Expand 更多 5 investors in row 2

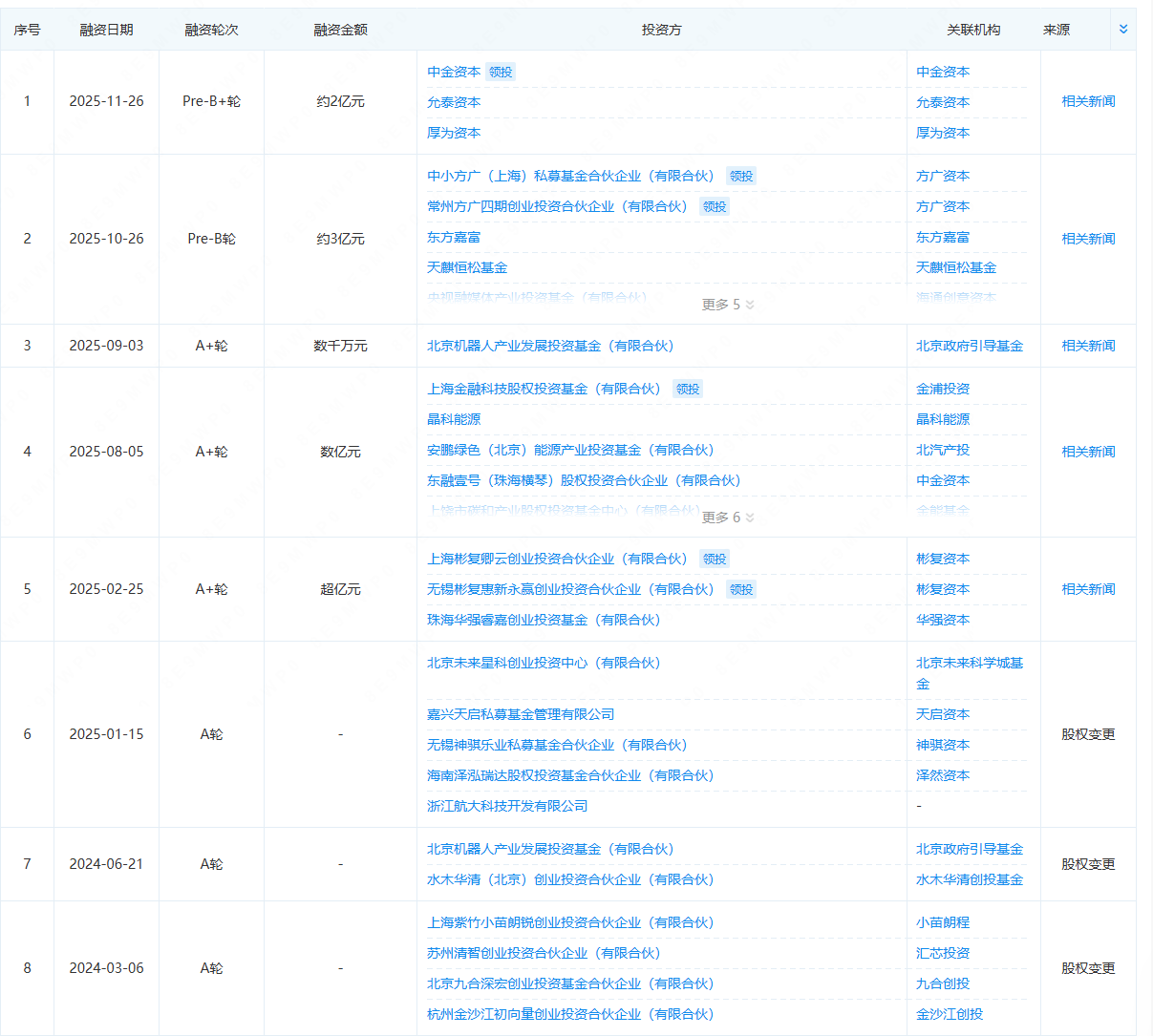tap(728, 305)
